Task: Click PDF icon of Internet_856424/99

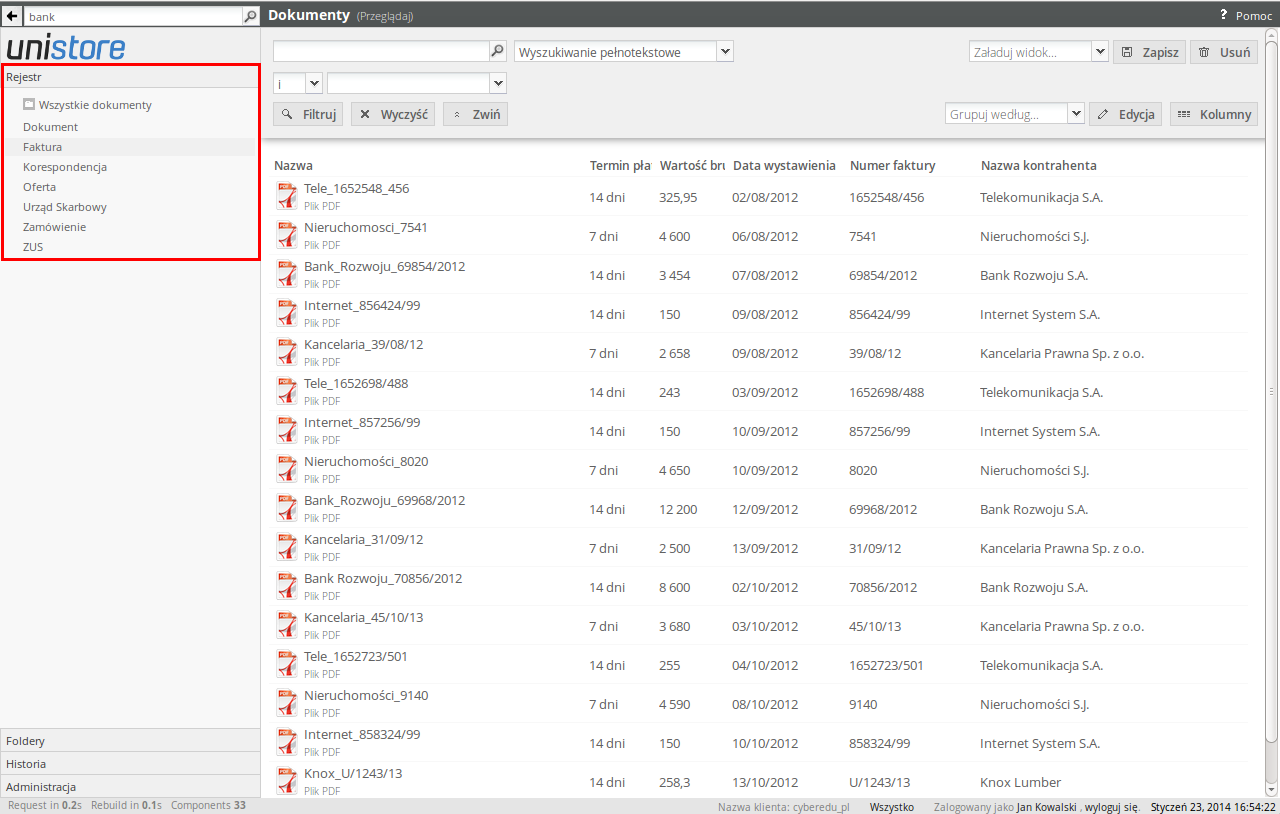Action: [287, 313]
